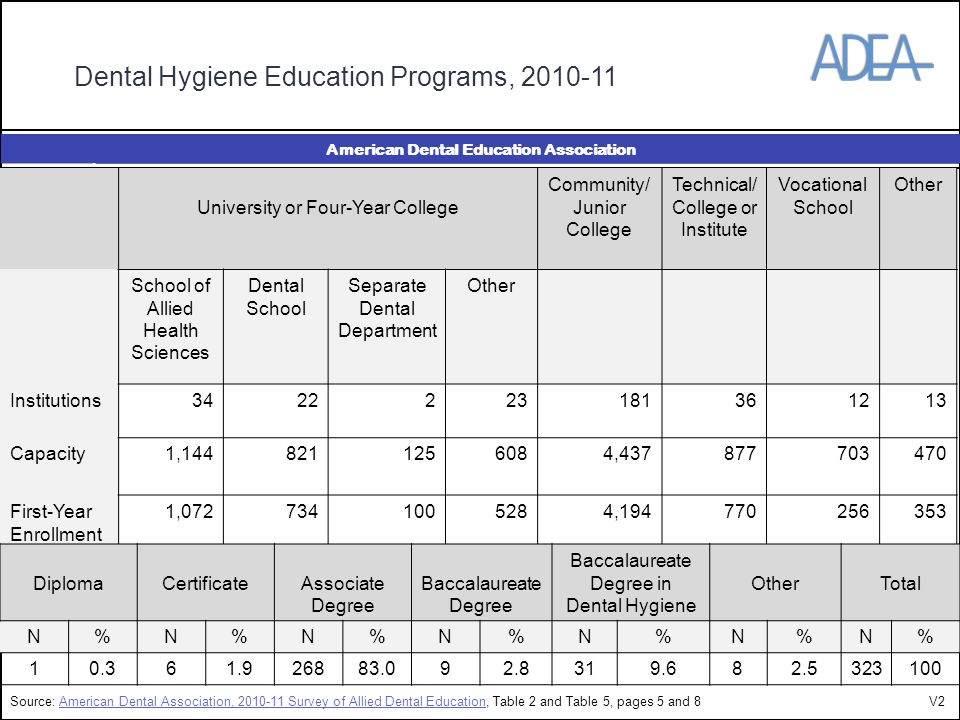The width and height of the screenshot is (960, 720).
Task: Select the Dental Hygiene degree percent 9.6
Action: click(662, 668)
